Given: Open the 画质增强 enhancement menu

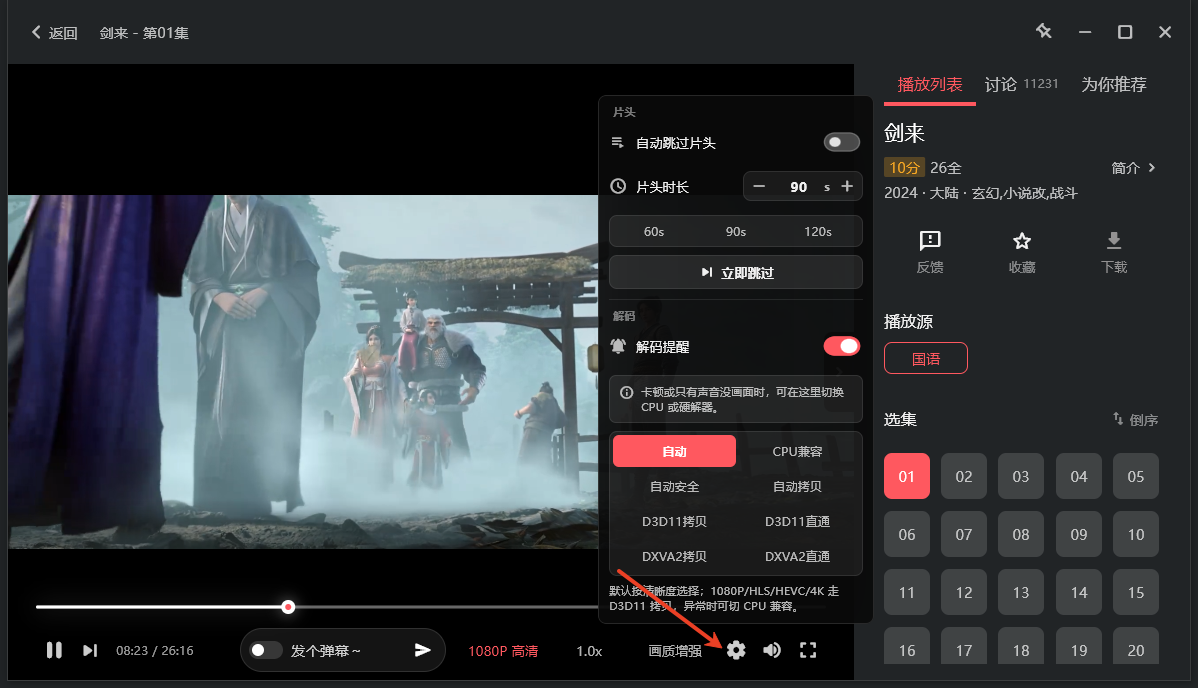Looking at the screenshot, I should tap(675, 651).
